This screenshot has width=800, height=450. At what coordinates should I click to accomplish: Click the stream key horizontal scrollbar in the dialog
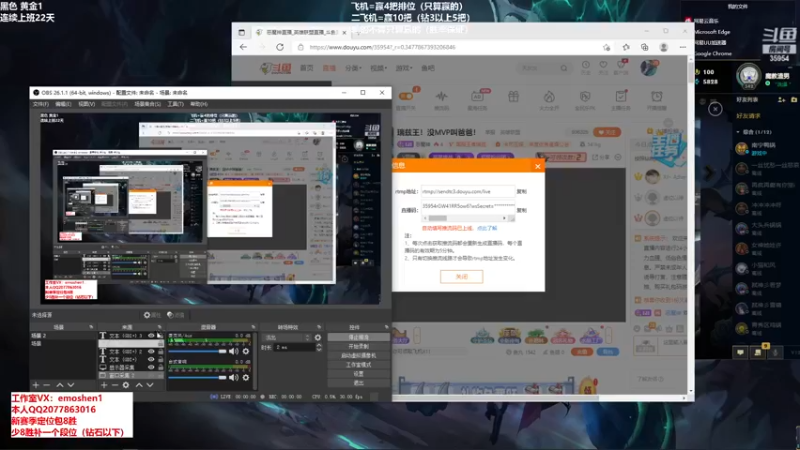(467, 218)
